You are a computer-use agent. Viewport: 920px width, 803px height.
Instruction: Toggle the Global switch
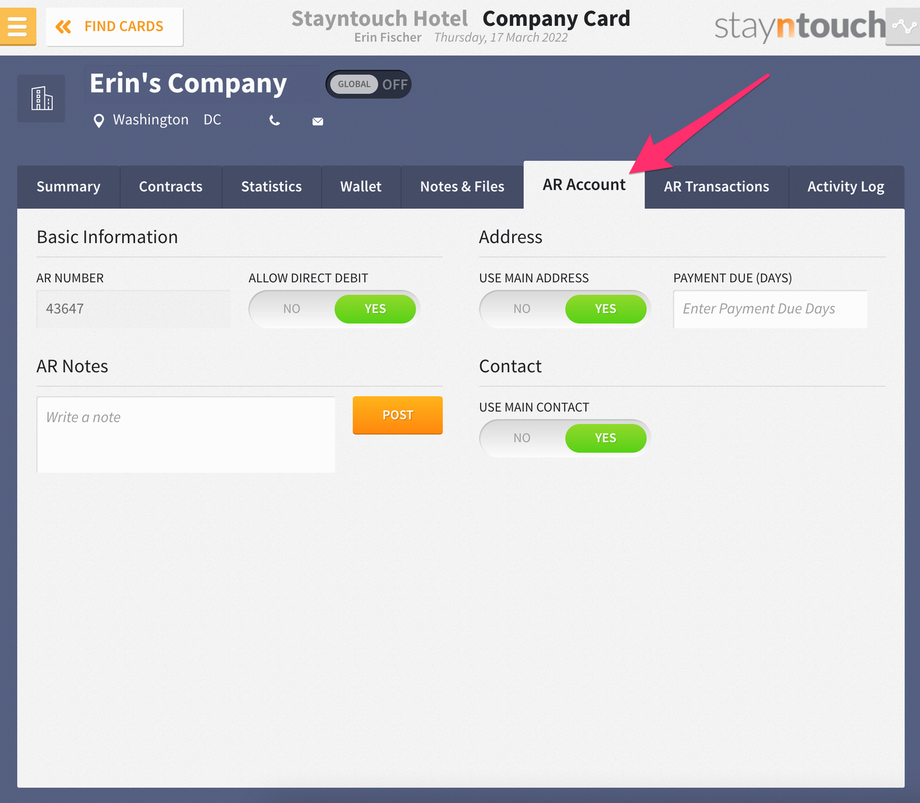tap(368, 84)
